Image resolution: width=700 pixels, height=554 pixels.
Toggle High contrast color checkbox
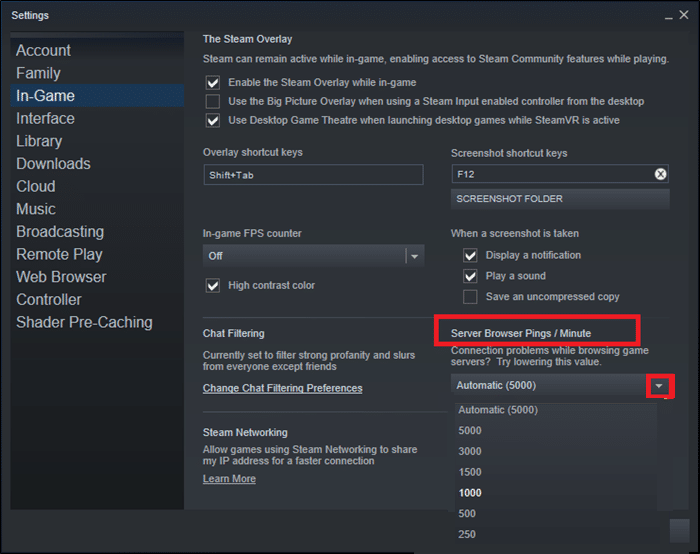pos(213,286)
